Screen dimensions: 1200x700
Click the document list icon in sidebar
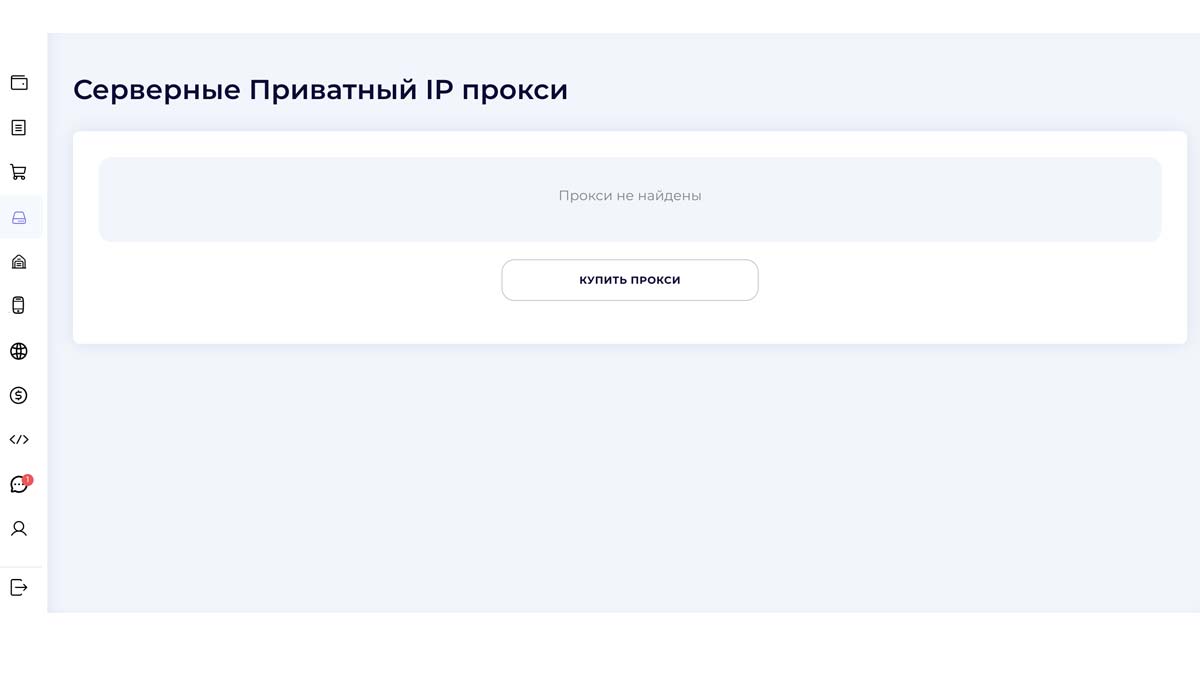[19, 128]
